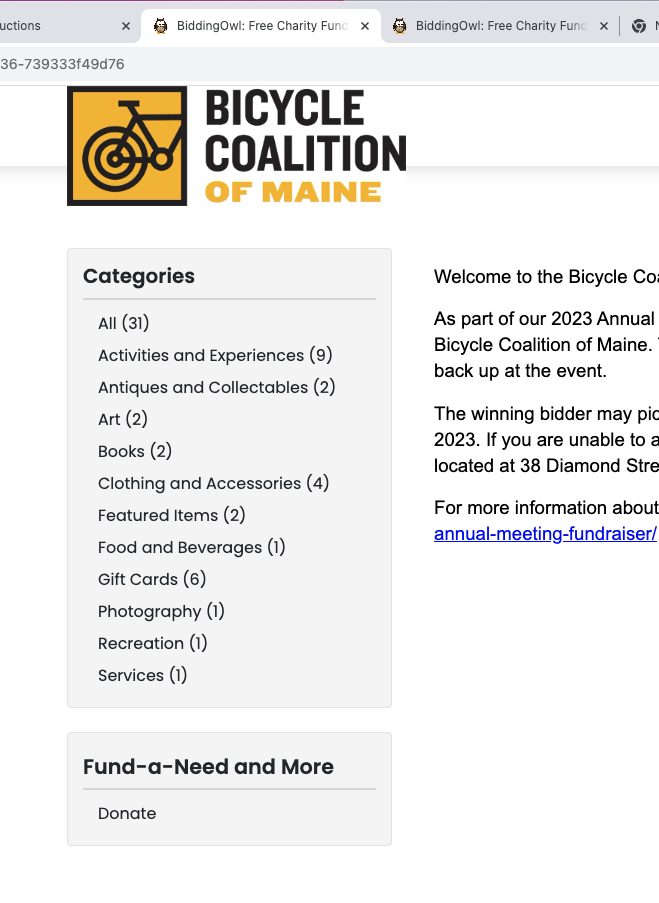The height and width of the screenshot is (903, 659).
Task: View Clothing and Accessories items
Action: (213, 483)
